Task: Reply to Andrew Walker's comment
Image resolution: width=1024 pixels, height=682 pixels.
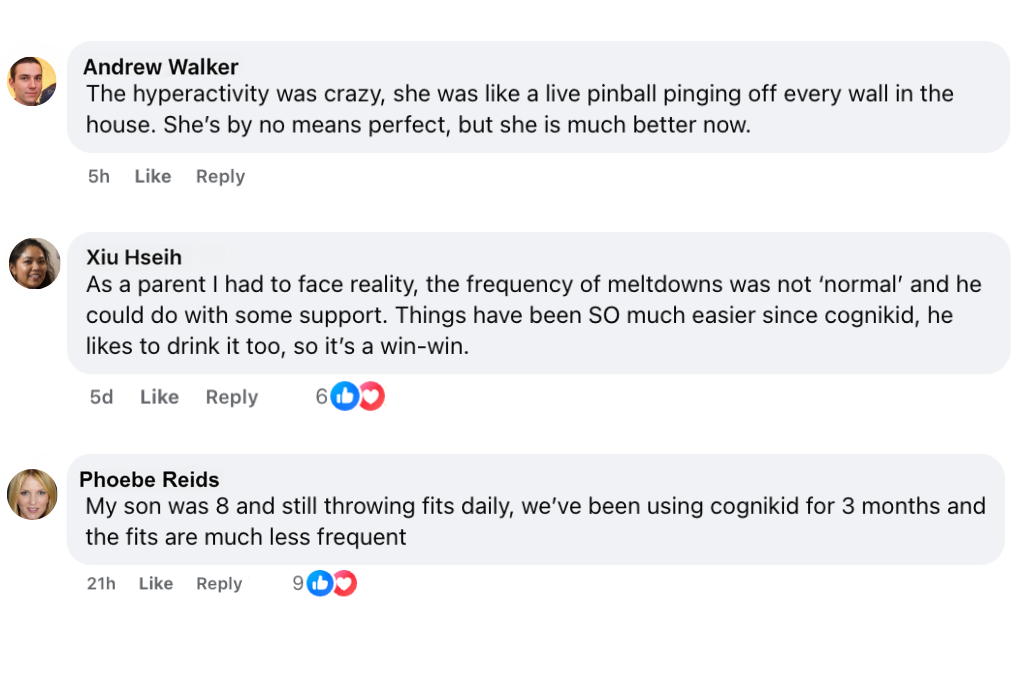Action: point(220,176)
